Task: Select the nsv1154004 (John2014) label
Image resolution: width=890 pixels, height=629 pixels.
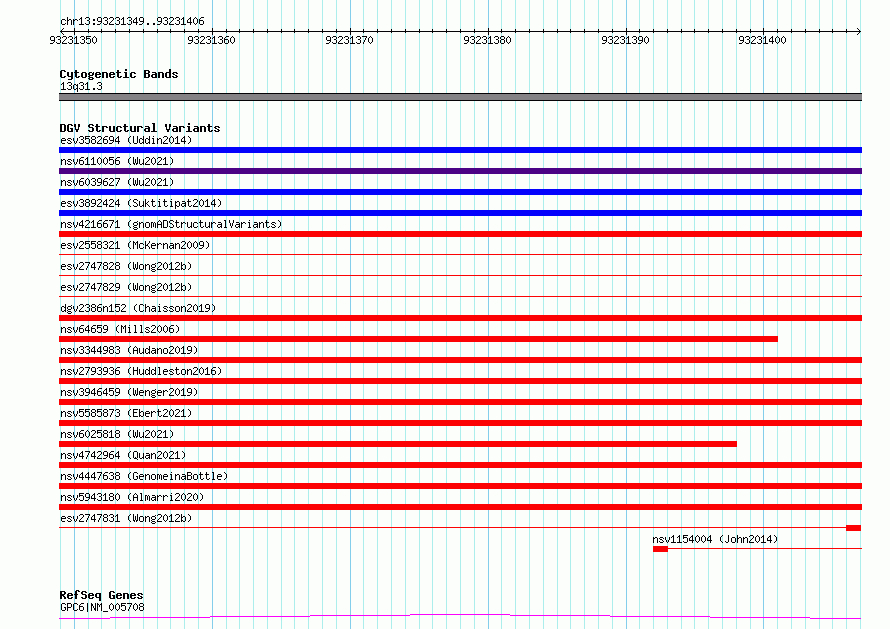Action: 714,539
